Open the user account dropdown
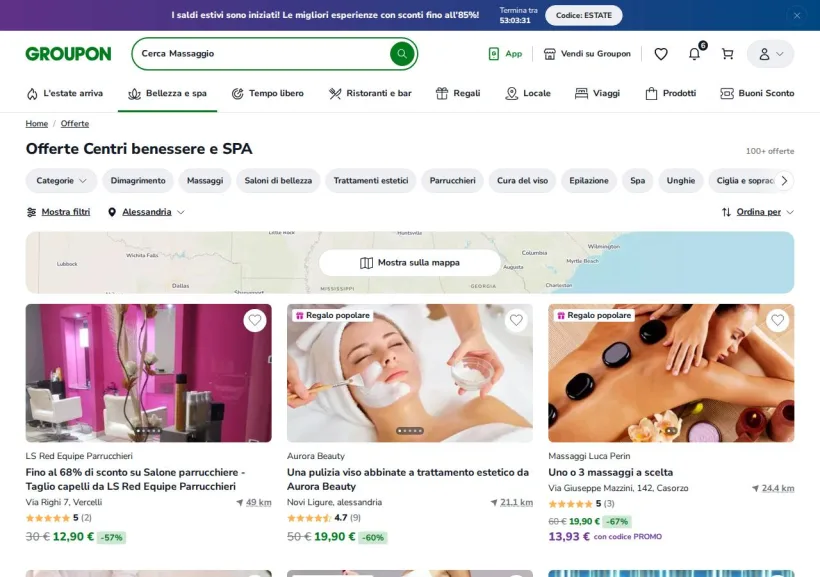This screenshot has width=820, height=577. (x=770, y=54)
